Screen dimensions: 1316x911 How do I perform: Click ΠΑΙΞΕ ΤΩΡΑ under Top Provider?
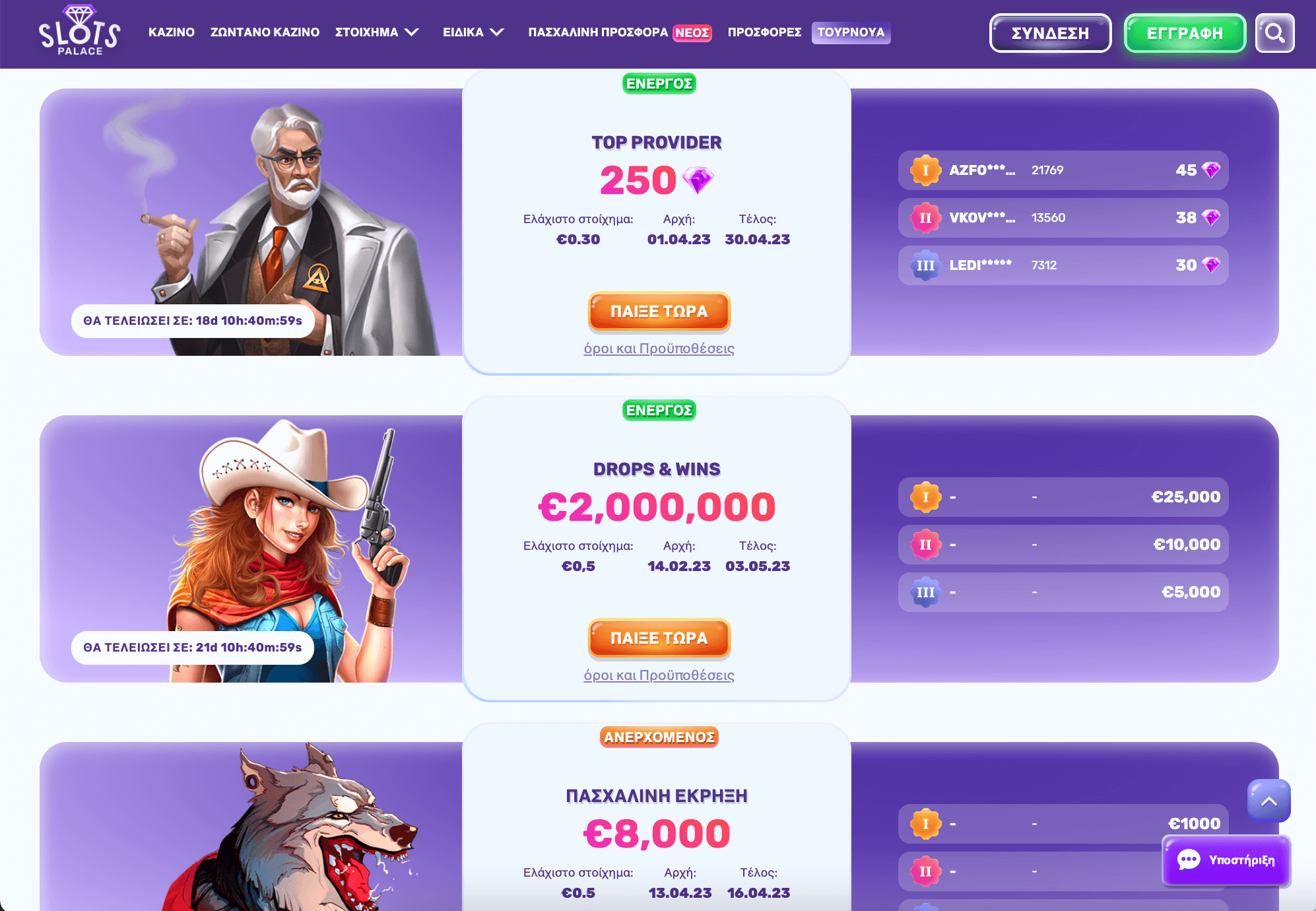pyautogui.click(x=659, y=311)
